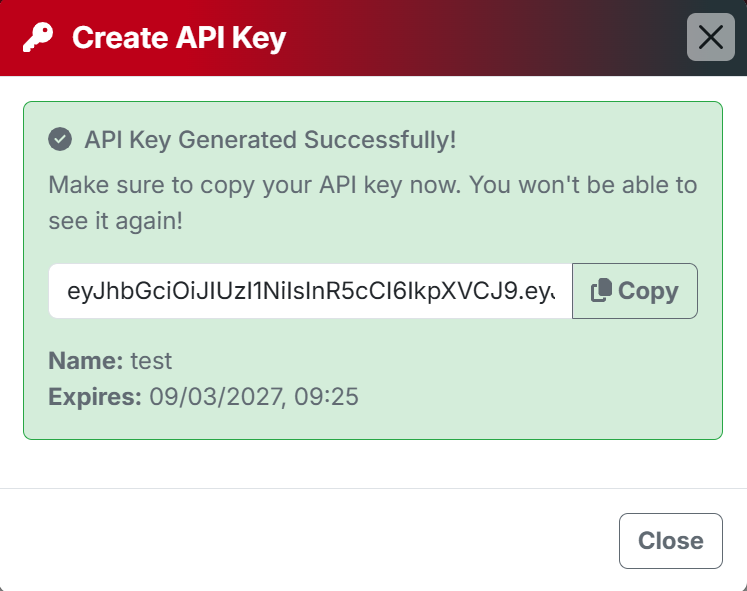Click the "Make sure to copy" warning text
Viewport: 747px width, 591px height.
372,186
